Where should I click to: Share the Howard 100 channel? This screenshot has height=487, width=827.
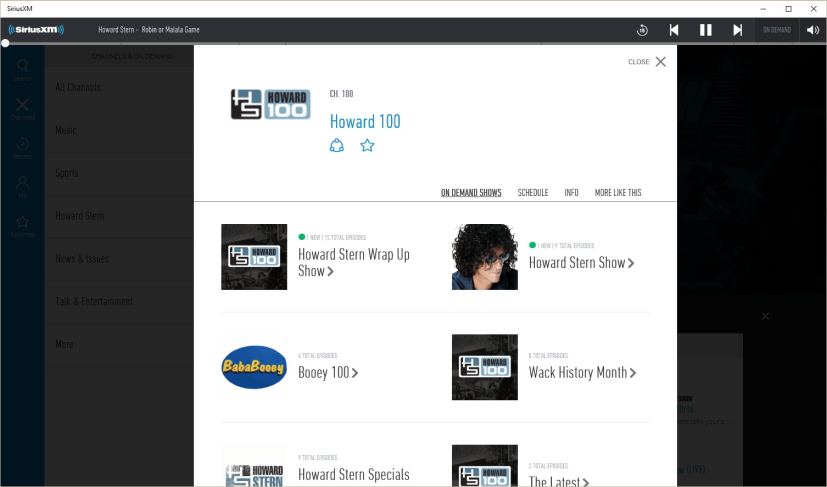click(336, 146)
